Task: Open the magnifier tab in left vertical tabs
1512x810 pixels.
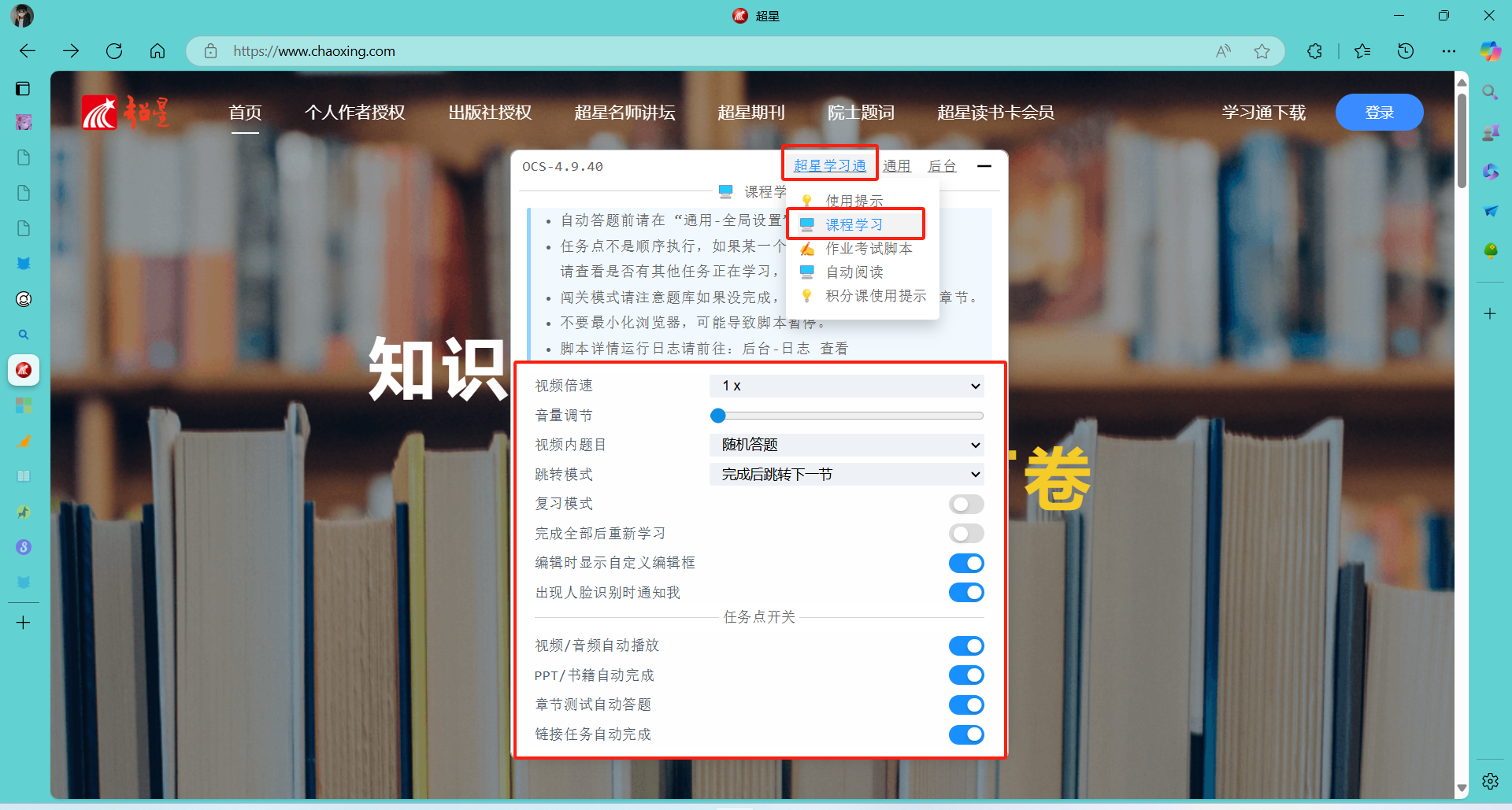Action: tap(24, 335)
